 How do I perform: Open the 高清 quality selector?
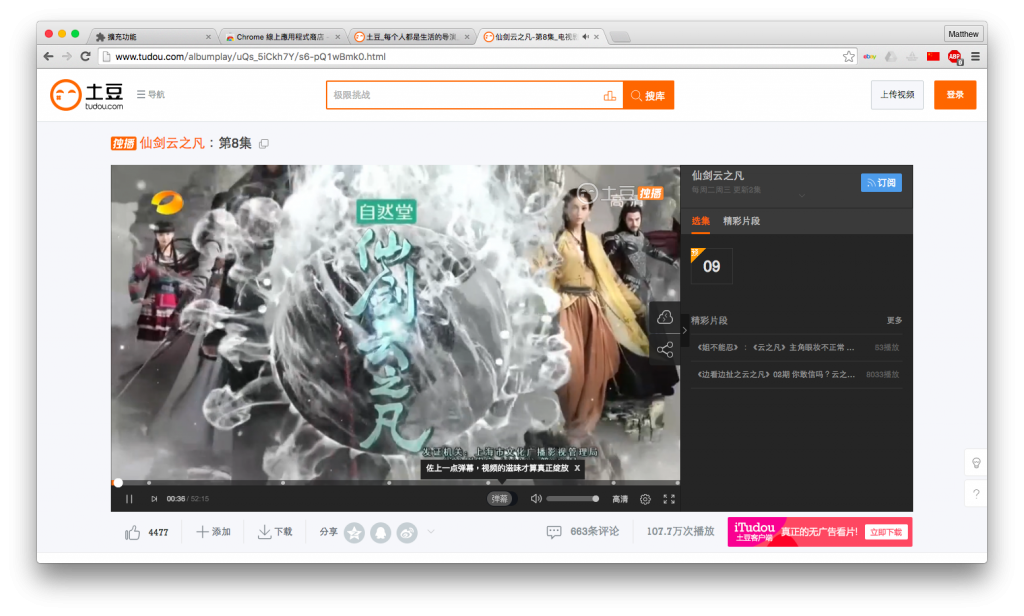pyautogui.click(x=620, y=499)
